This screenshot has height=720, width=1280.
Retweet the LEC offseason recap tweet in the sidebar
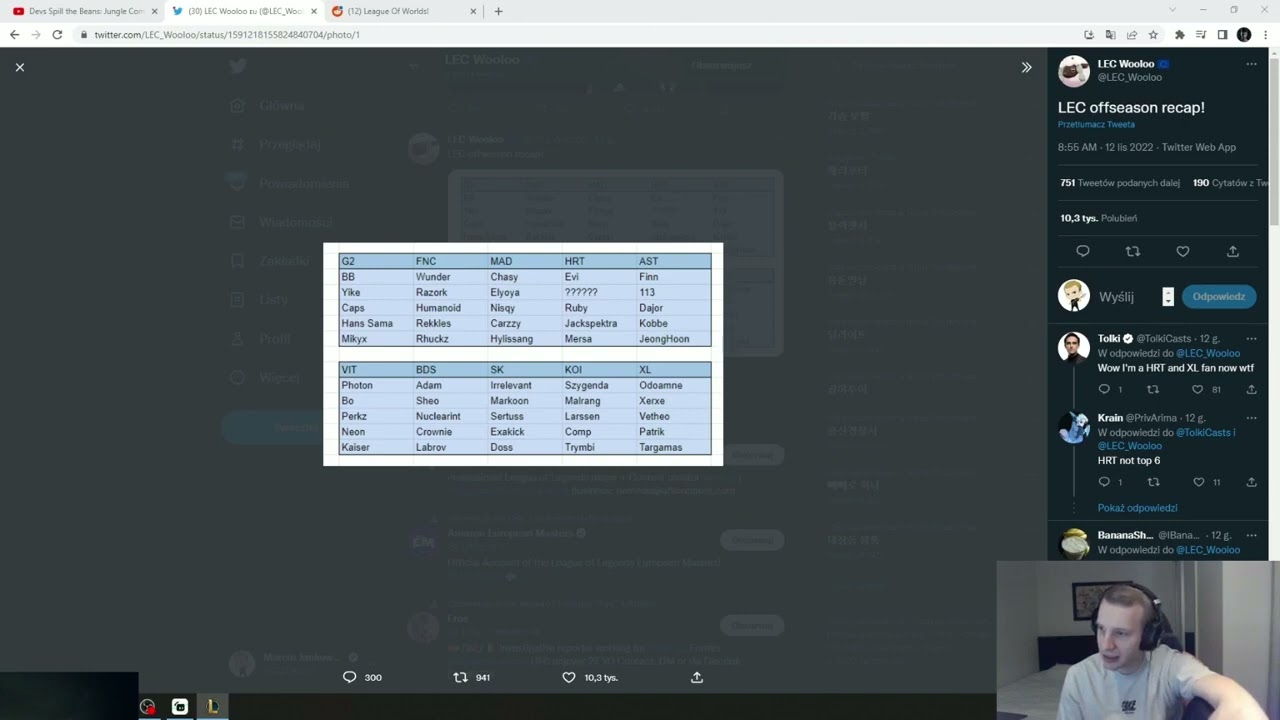click(x=1133, y=251)
